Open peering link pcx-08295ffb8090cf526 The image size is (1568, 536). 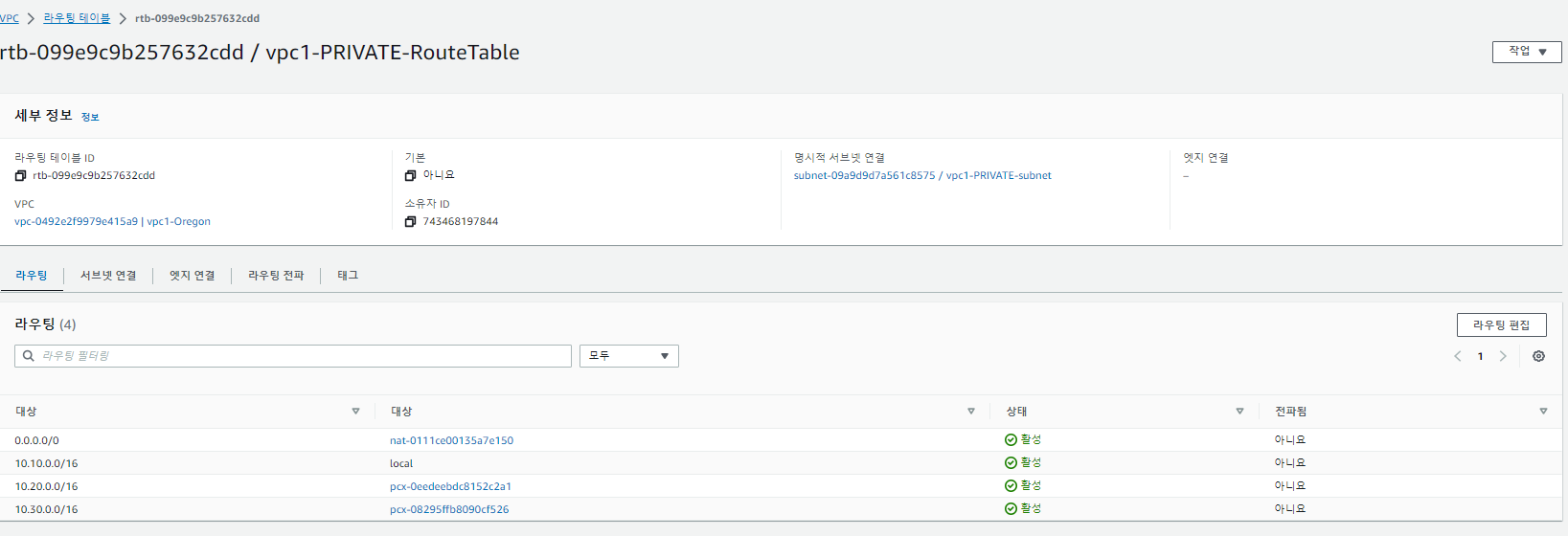(x=449, y=509)
